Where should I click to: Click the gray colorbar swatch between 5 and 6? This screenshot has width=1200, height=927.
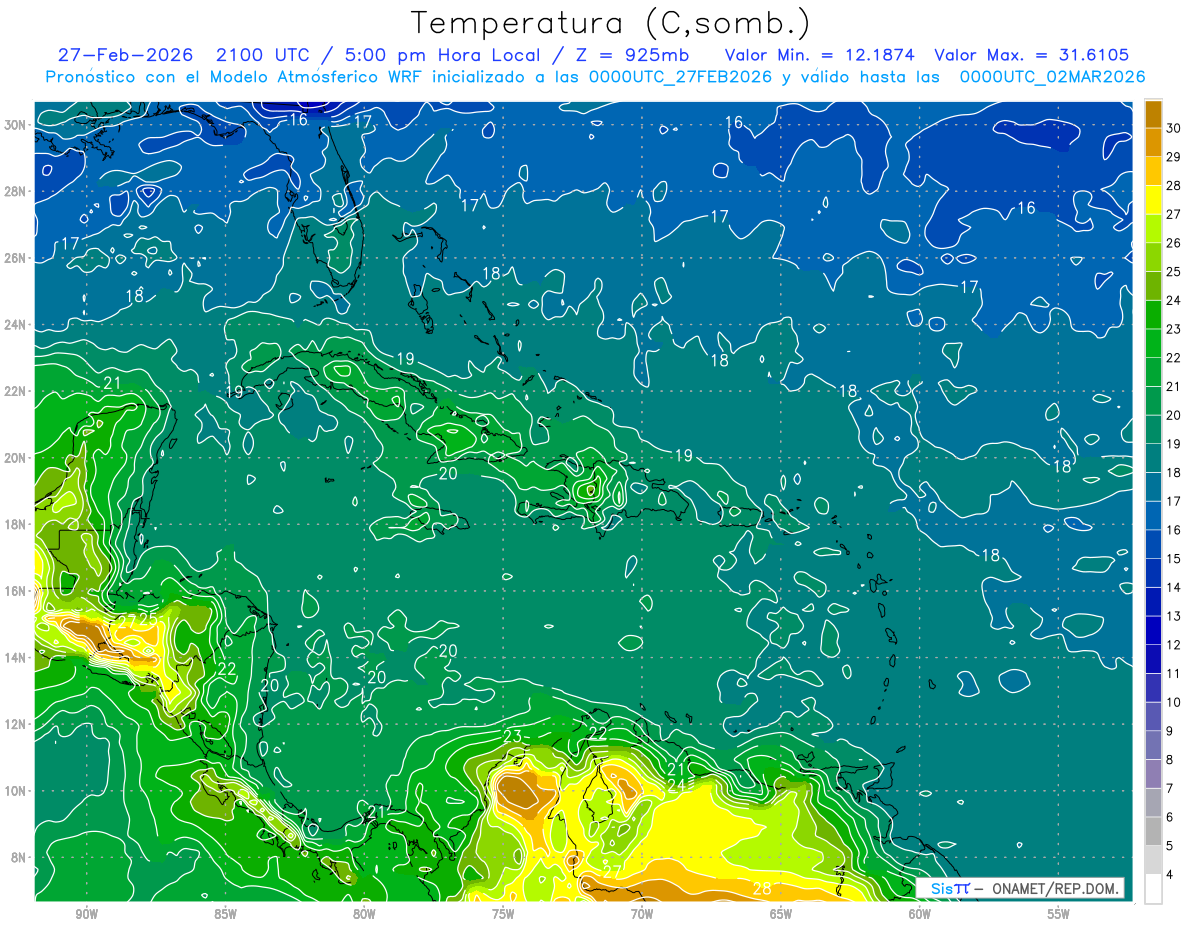1154,831
